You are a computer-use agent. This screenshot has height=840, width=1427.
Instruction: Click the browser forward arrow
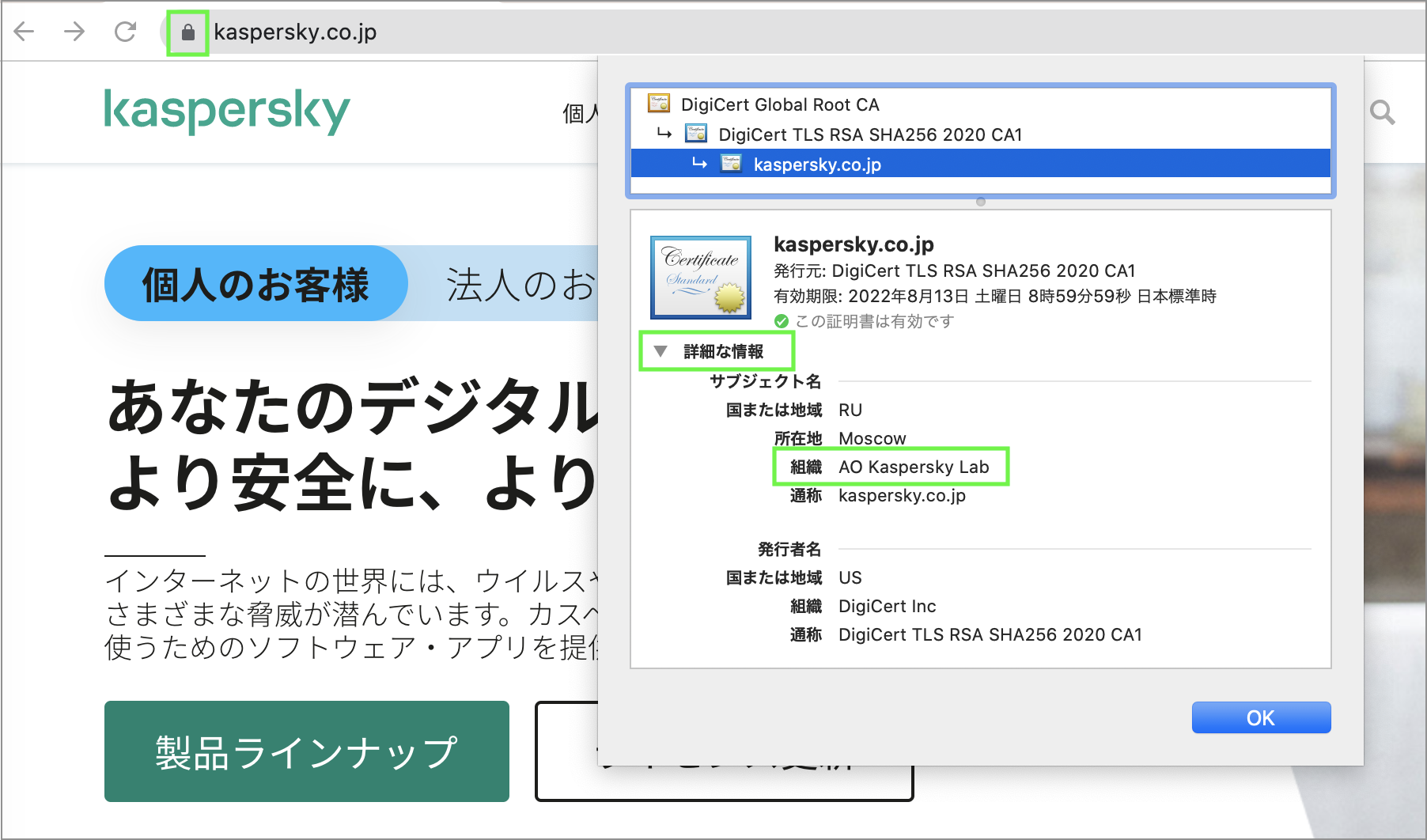click(x=74, y=32)
